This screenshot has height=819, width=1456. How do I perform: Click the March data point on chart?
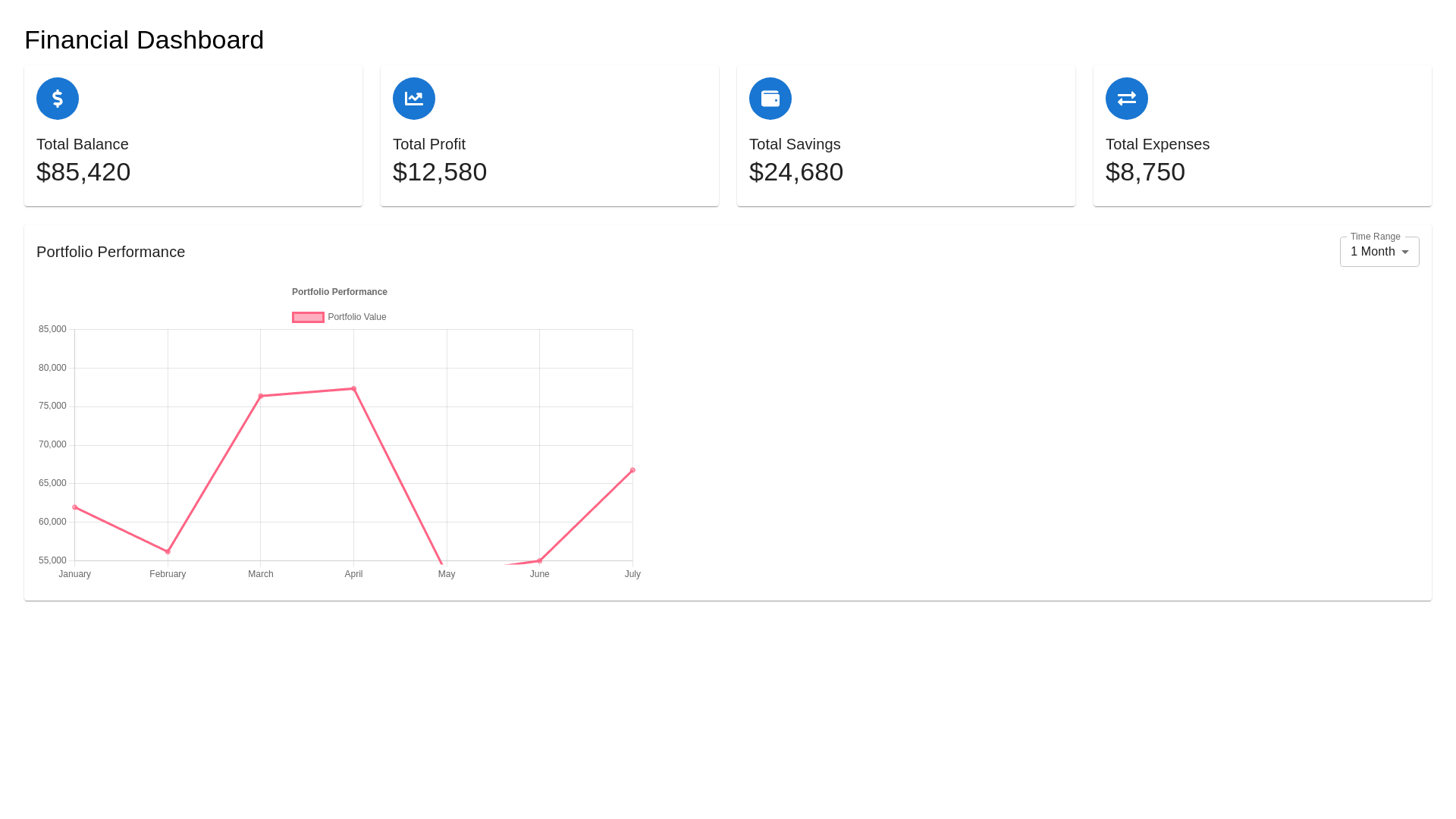(x=261, y=396)
